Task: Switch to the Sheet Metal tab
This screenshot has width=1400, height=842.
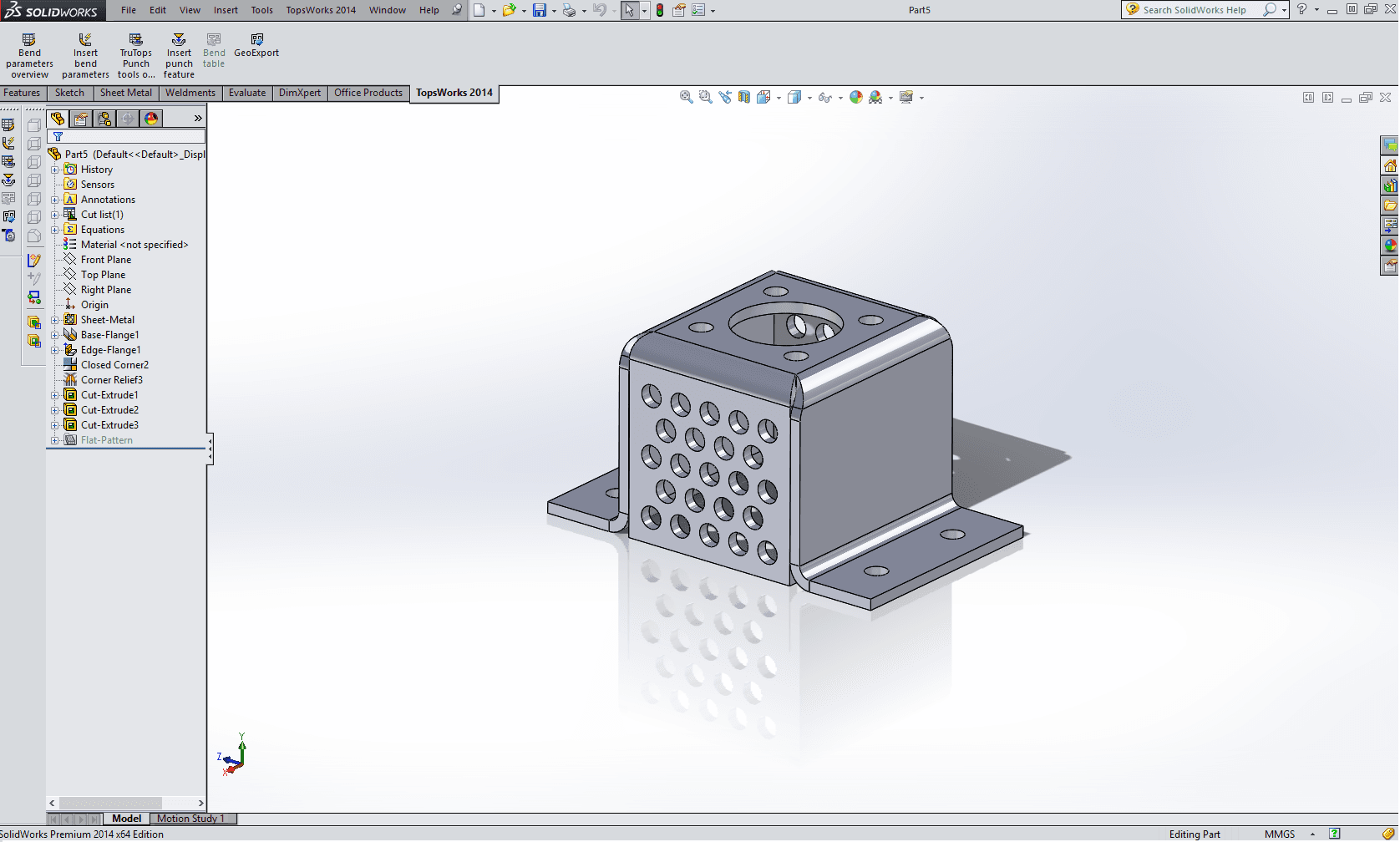Action: point(126,93)
